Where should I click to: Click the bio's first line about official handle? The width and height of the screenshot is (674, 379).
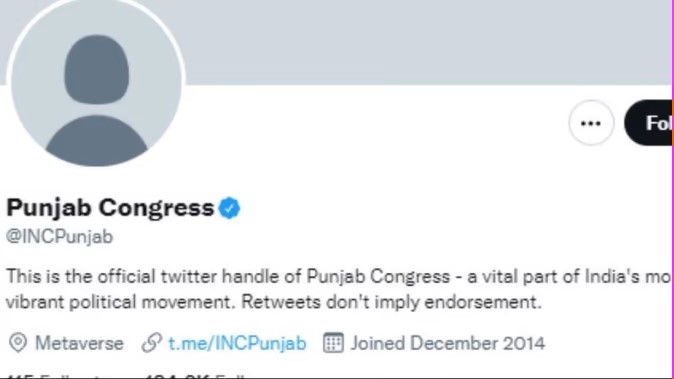point(339,276)
